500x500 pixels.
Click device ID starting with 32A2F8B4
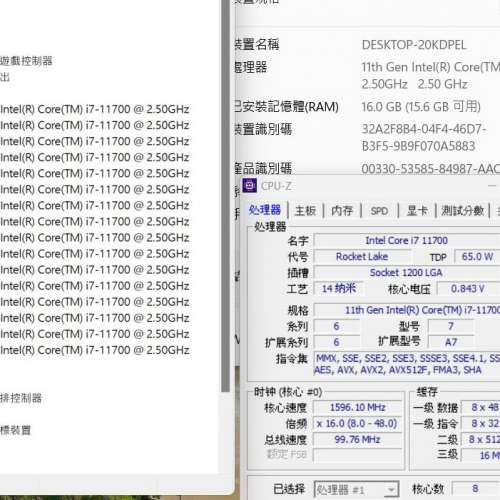(x=424, y=138)
